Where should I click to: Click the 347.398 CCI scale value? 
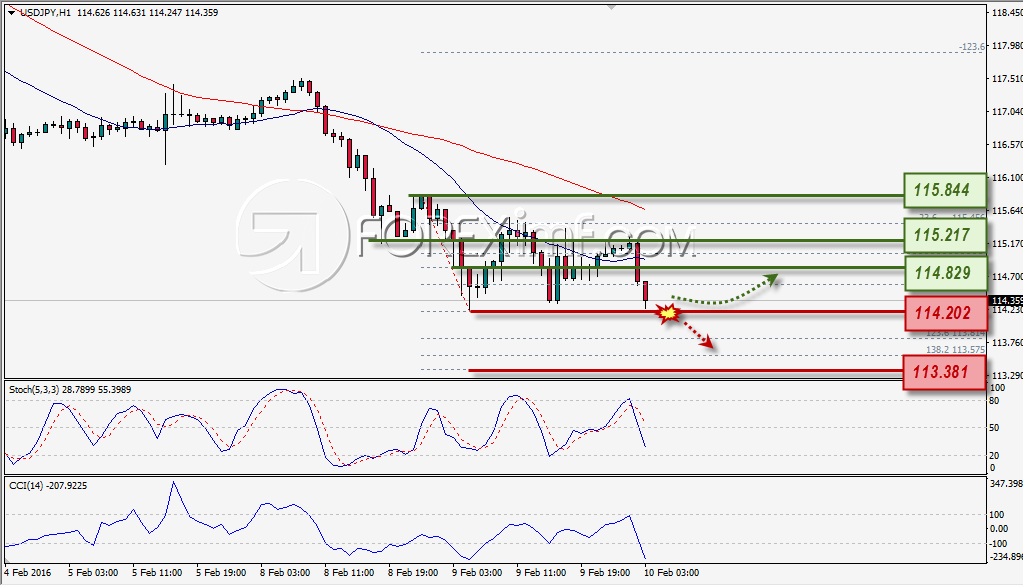(x=1006, y=484)
